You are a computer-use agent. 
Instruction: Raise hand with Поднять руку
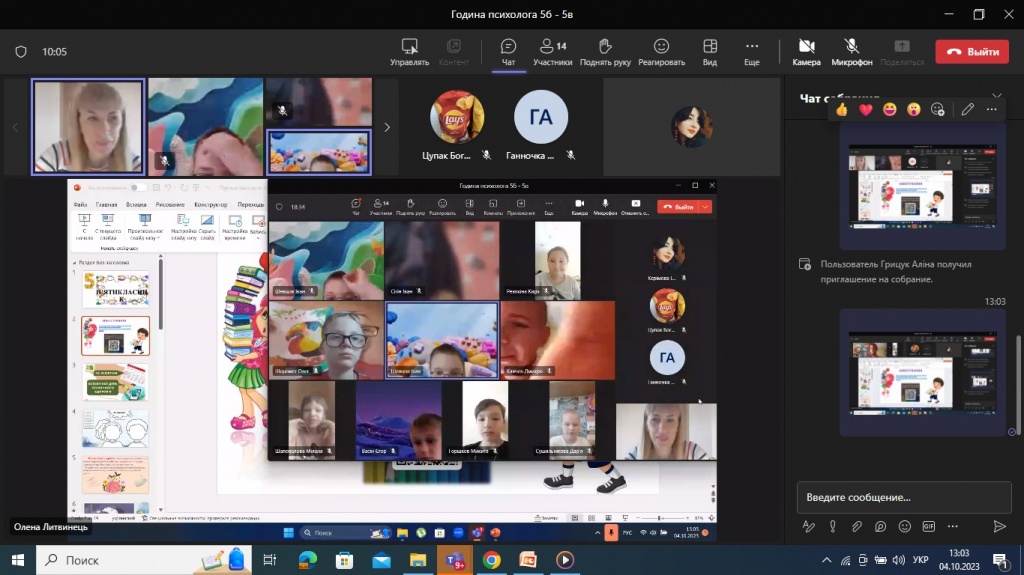(x=604, y=52)
